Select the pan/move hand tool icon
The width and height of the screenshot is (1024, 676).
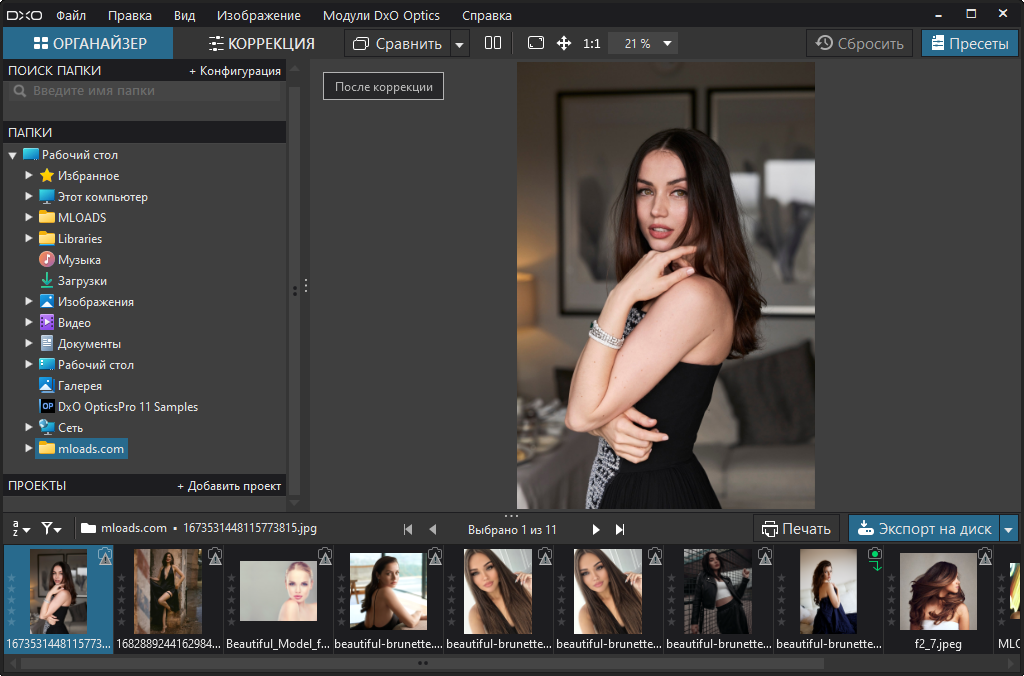tap(564, 43)
